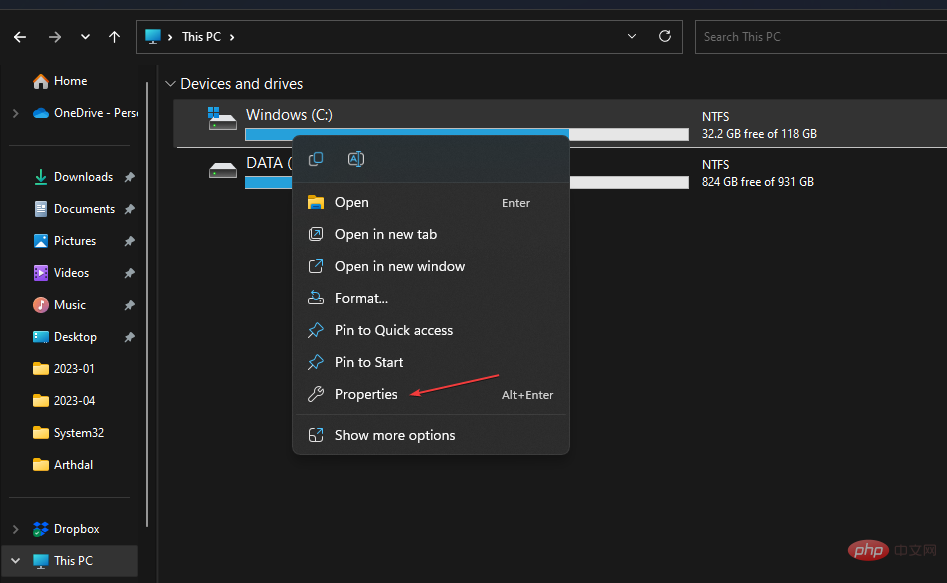
Task: Select the Copy icon in the context menu
Action: click(x=316, y=159)
